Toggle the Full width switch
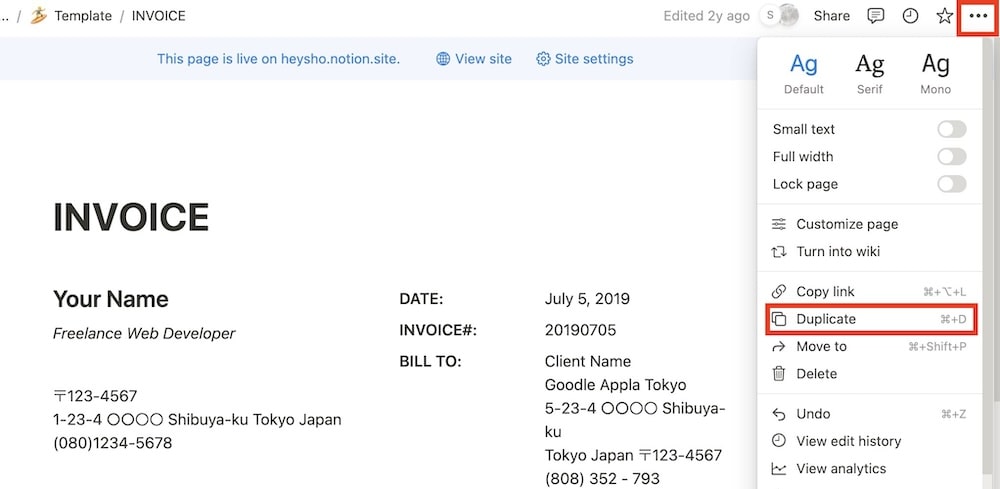 point(952,156)
